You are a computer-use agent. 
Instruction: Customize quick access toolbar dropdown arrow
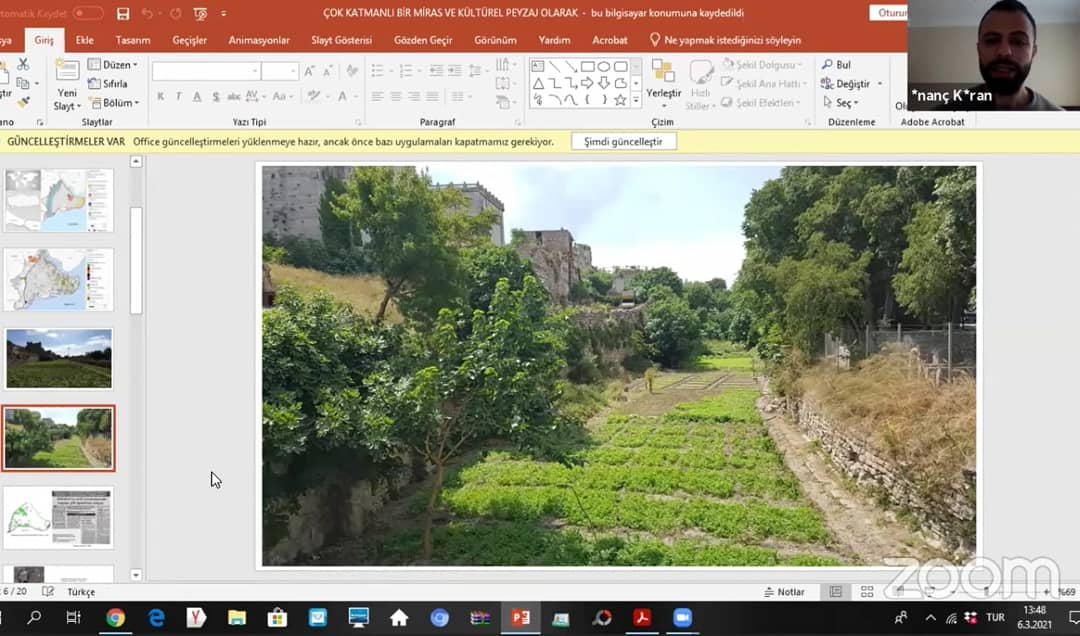(223, 13)
